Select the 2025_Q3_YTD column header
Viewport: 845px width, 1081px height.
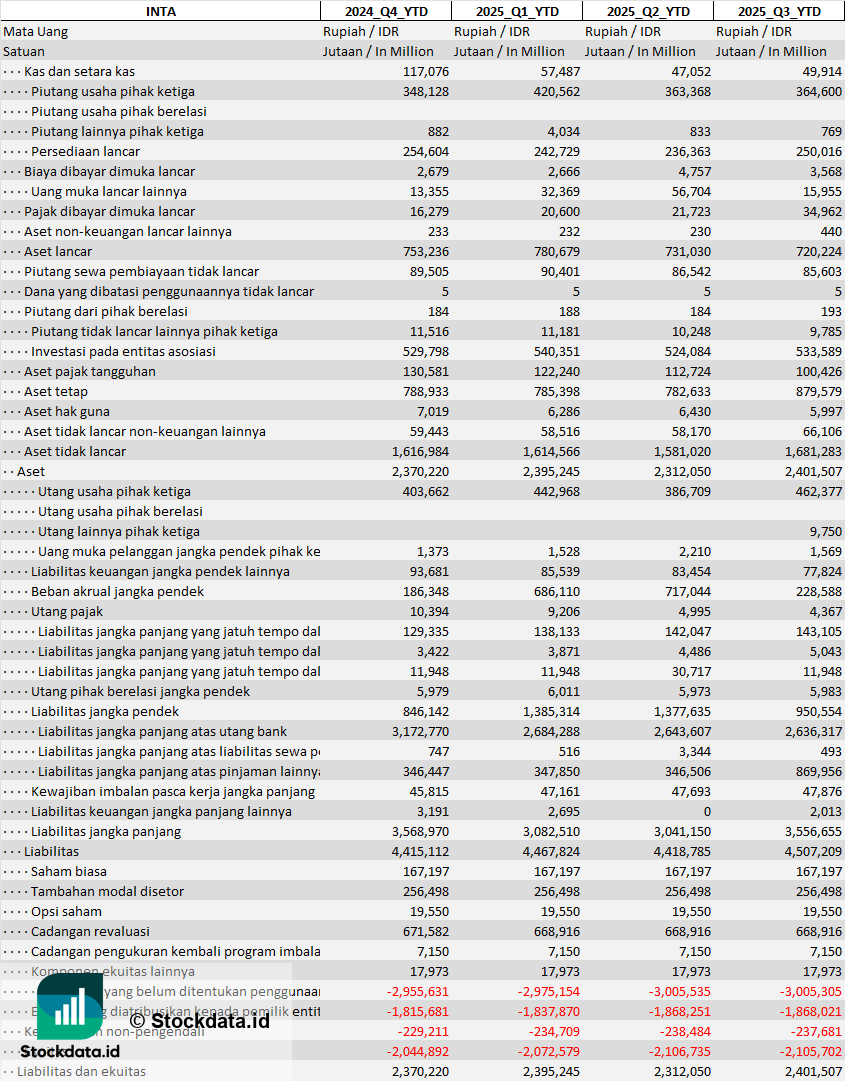(779, 11)
